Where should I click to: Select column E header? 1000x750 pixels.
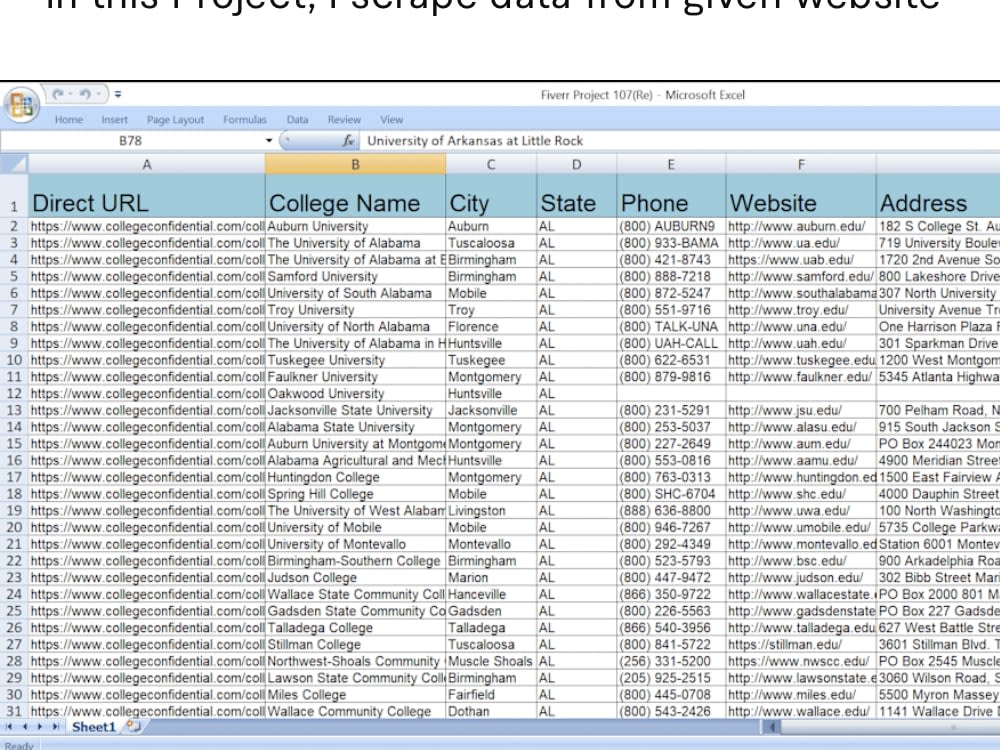click(x=671, y=165)
